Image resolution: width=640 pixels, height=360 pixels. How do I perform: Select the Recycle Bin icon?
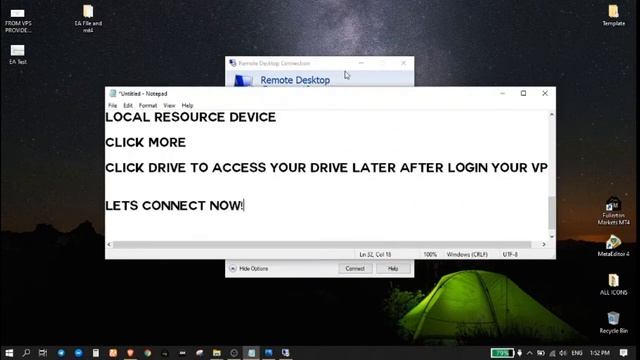[x=613, y=322]
